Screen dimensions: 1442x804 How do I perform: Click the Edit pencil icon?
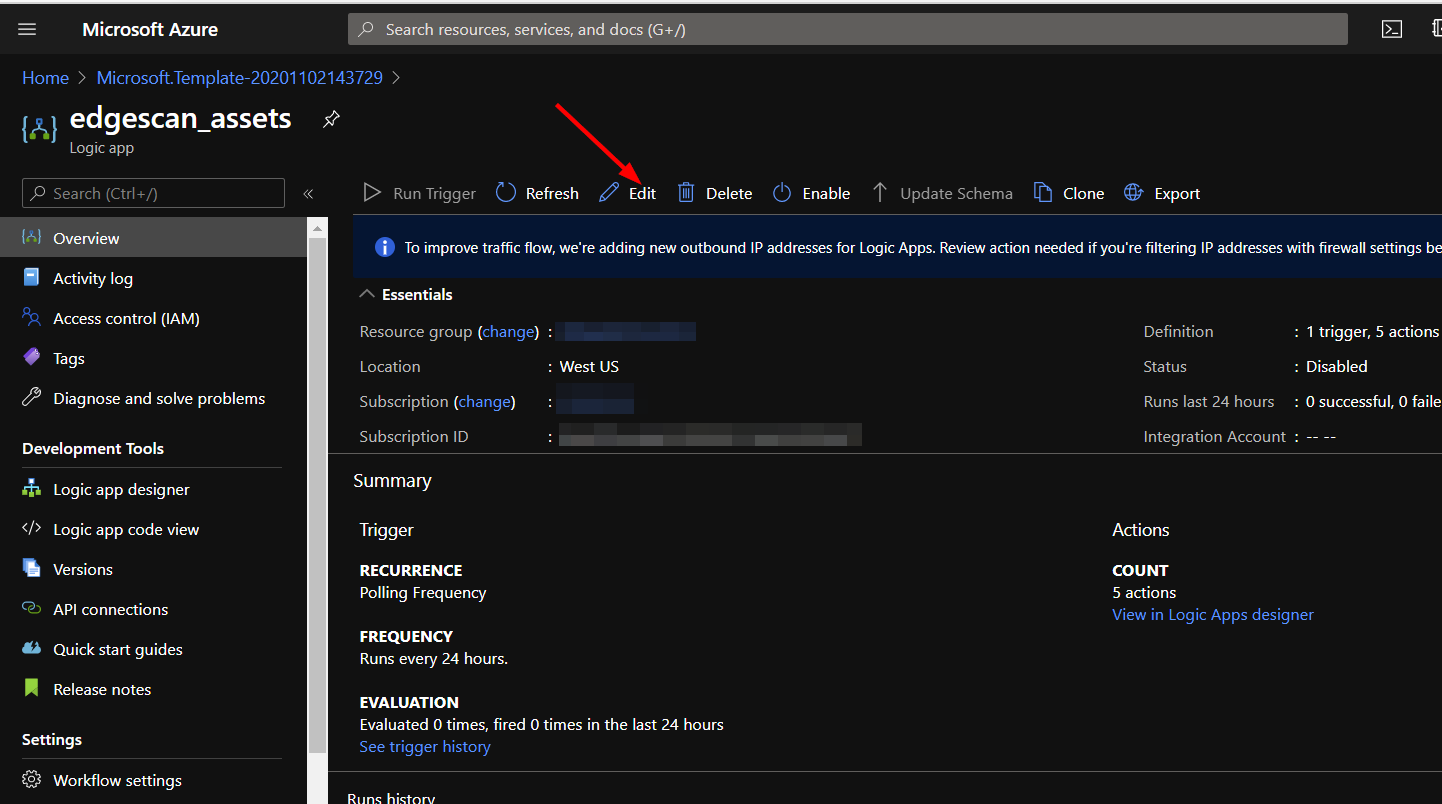pos(609,193)
